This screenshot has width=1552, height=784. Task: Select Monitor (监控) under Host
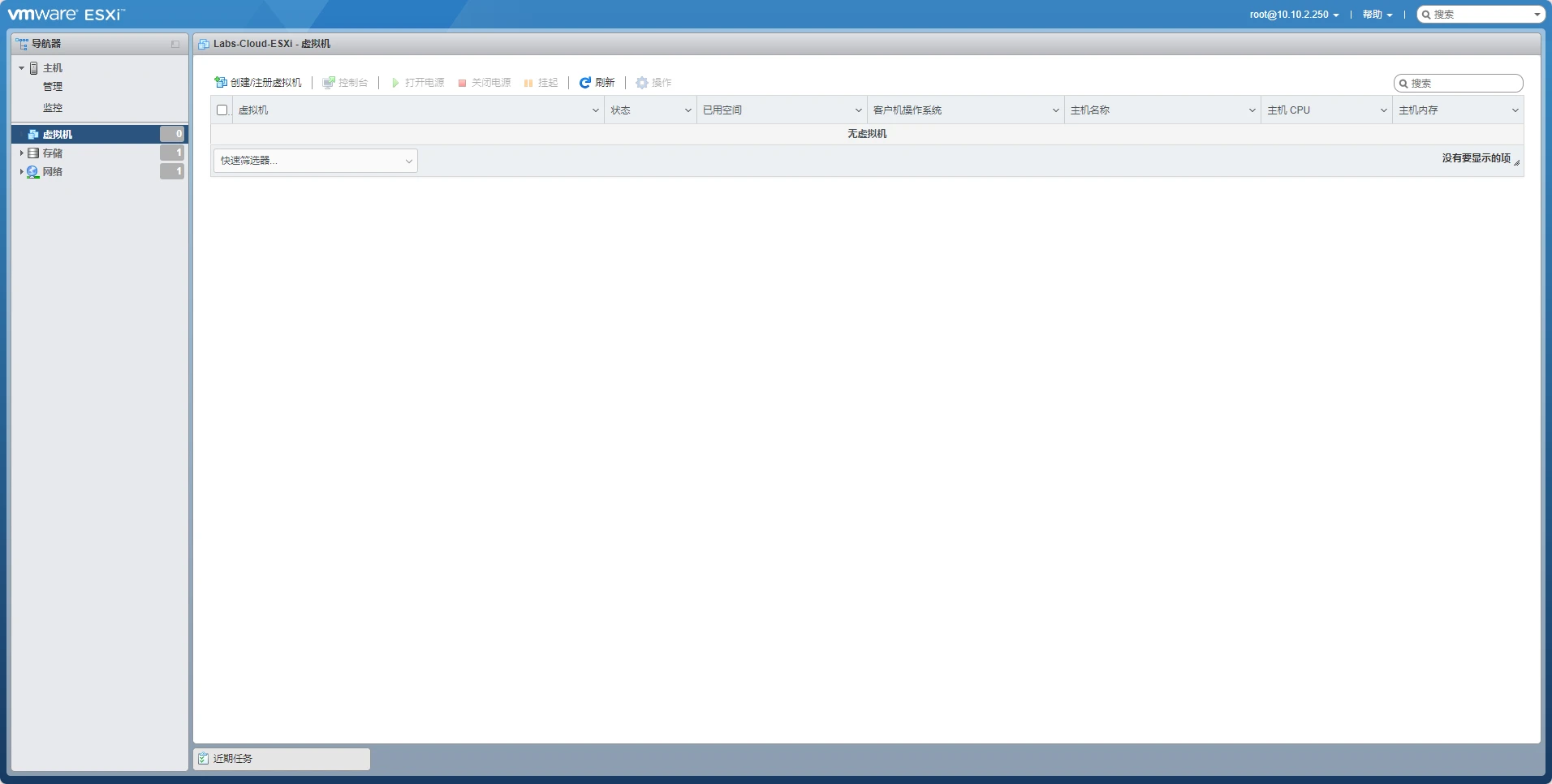pos(53,108)
